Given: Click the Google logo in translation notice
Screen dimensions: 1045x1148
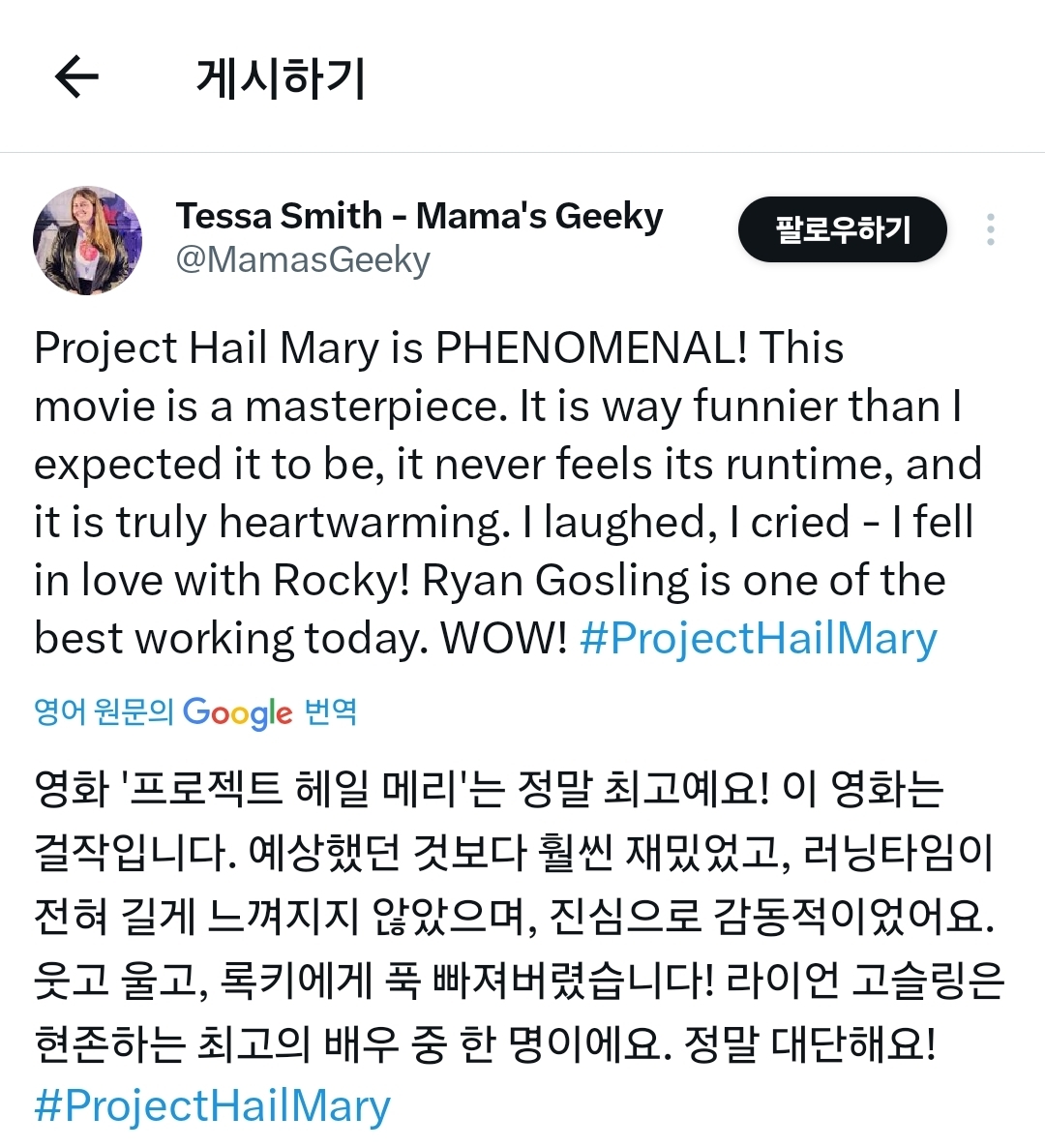Looking at the screenshot, I should pos(237,713).
